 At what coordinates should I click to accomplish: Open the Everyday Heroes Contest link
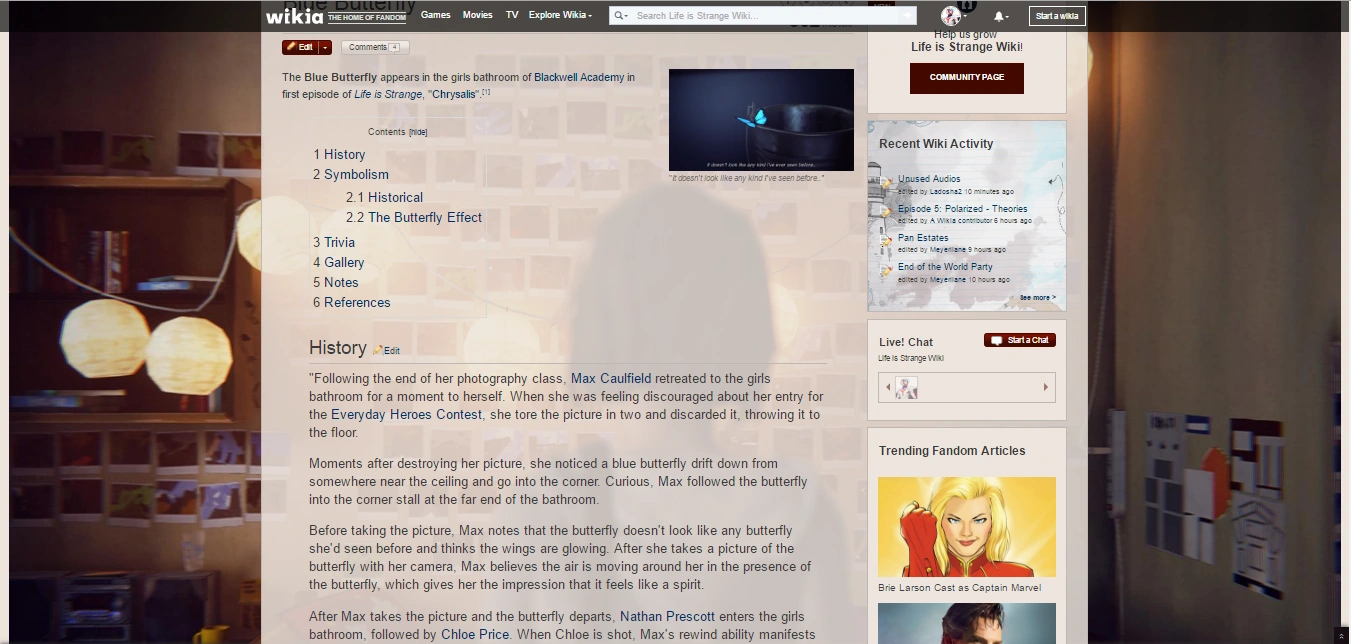406,415
